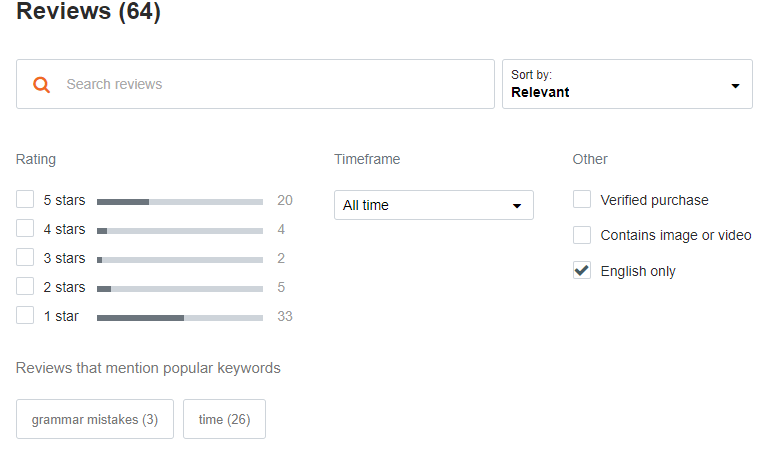Select the grammar mistakes (3) keyword

95,419
